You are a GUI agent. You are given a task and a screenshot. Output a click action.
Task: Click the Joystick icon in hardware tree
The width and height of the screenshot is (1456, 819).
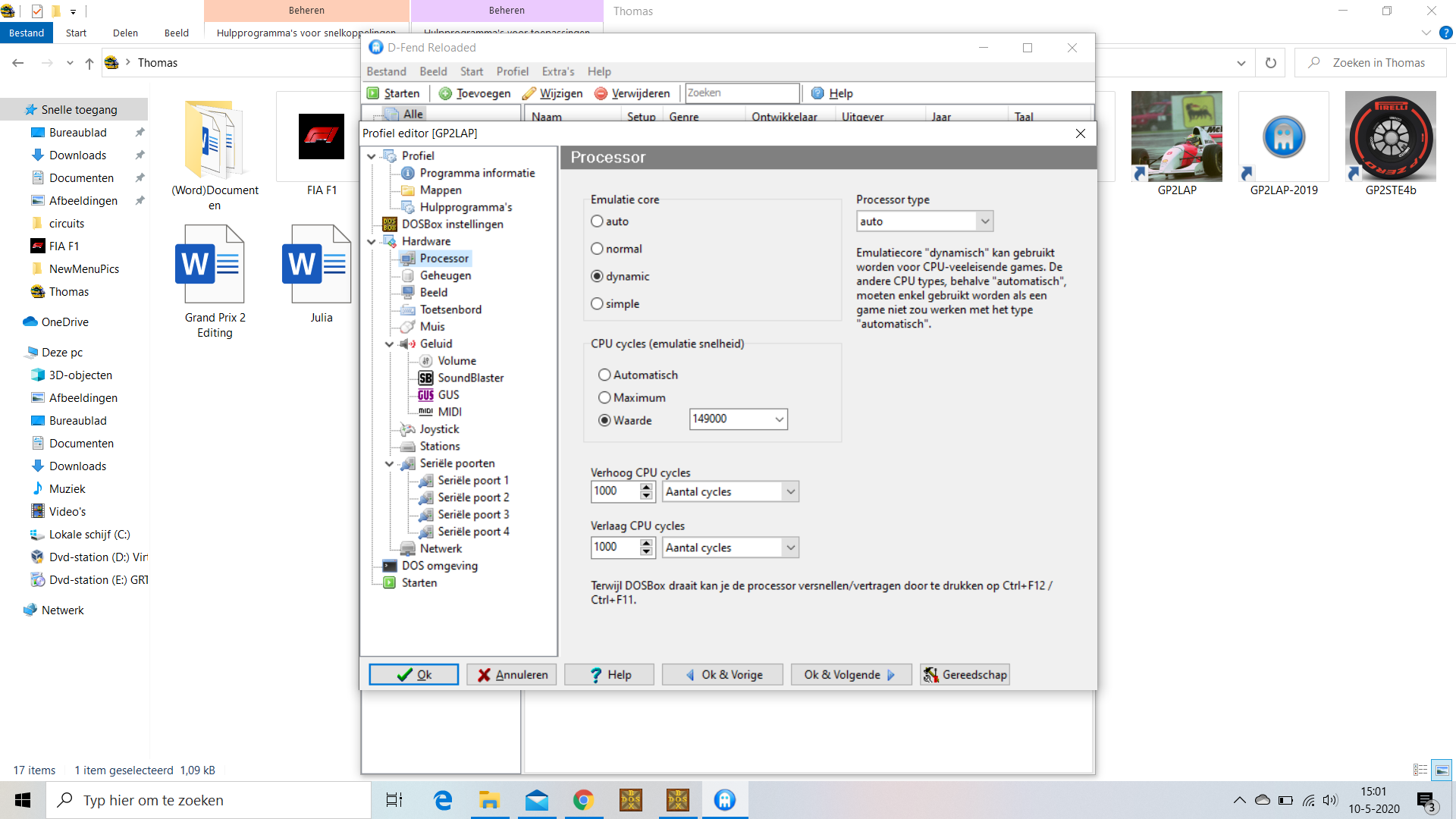click(x=408, y=429)
